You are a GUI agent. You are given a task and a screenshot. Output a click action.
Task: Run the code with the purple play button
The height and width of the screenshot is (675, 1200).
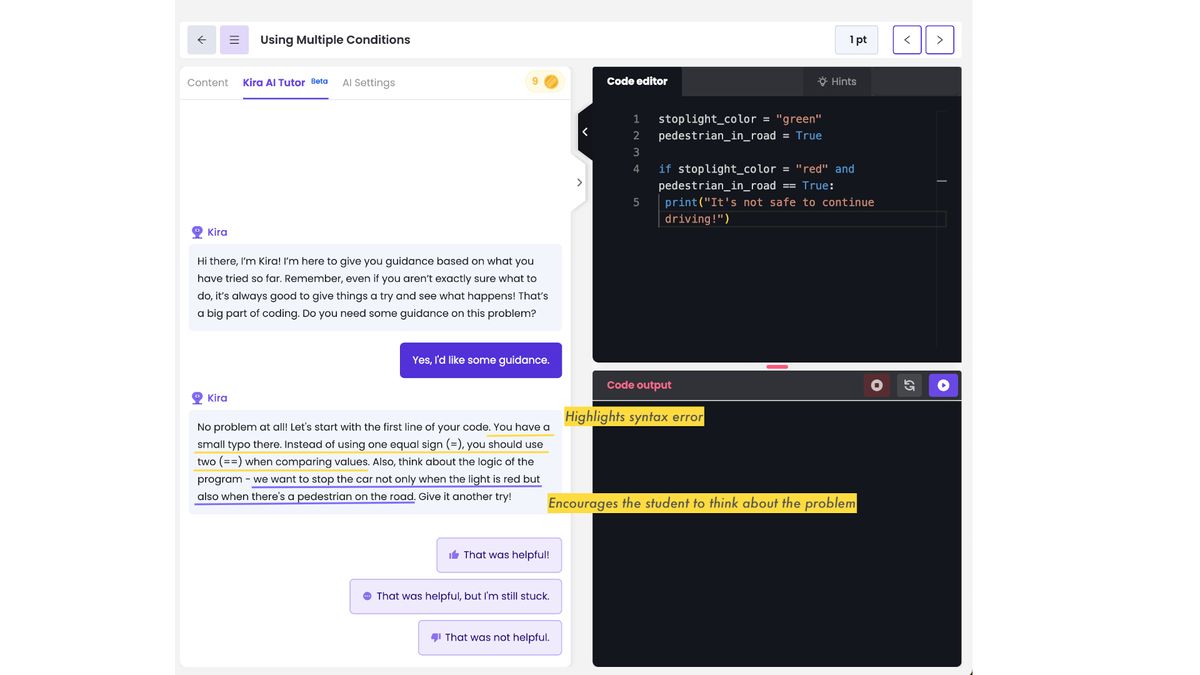942,384
